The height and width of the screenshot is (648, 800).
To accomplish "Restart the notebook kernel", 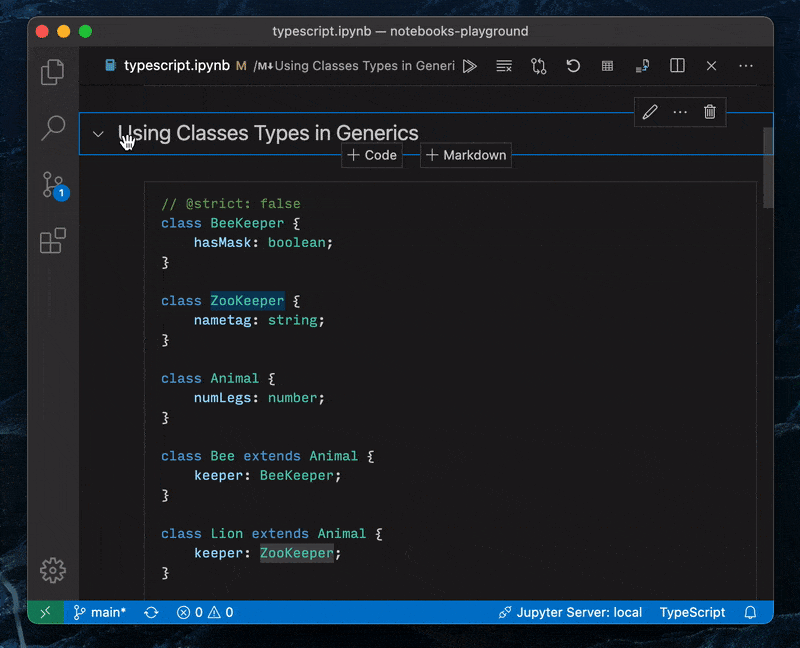I will click(x=573, y=66).
